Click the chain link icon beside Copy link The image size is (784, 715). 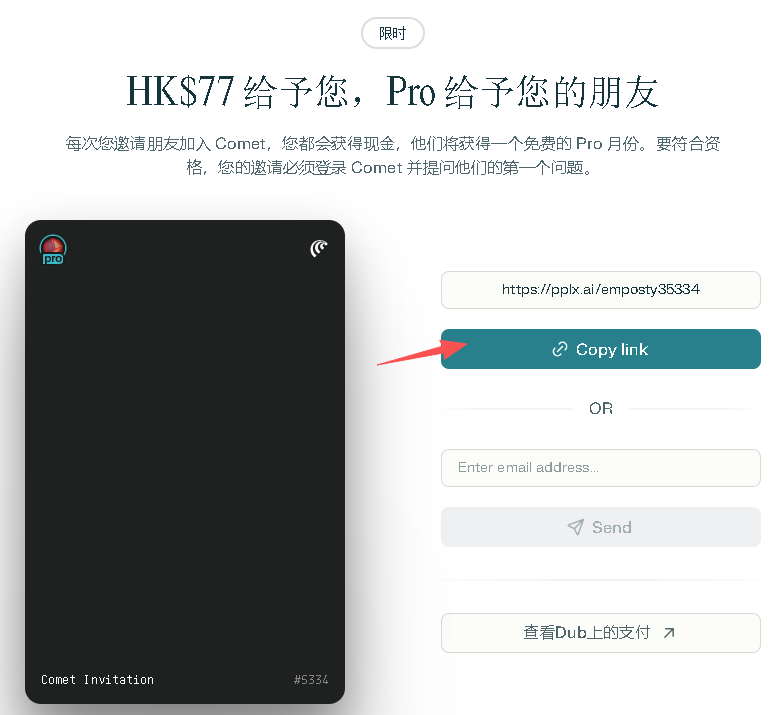pyautogui.click(x=560, y=349)
